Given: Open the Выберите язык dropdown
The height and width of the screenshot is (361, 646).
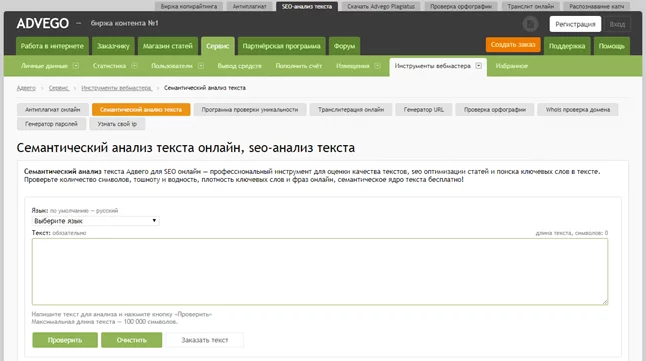Looking at the screenshot, I should (96, 221).
